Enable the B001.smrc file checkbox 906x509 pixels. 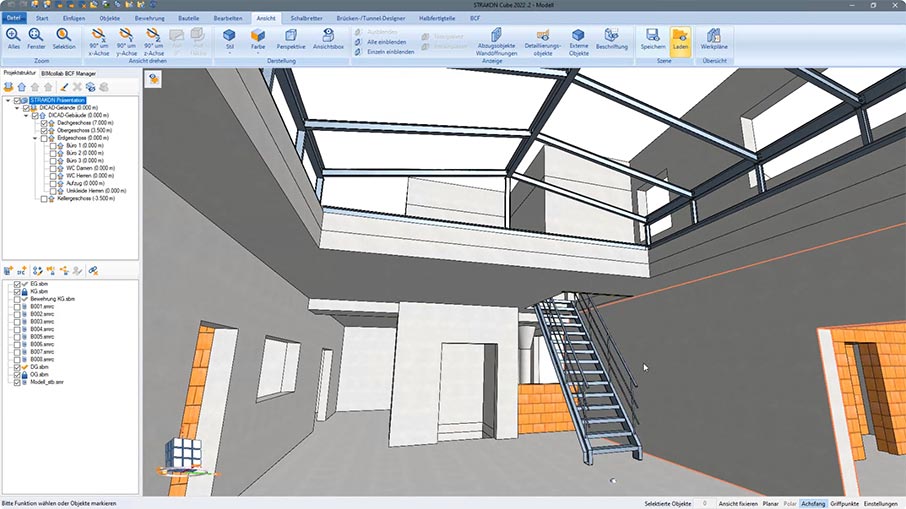17,307
